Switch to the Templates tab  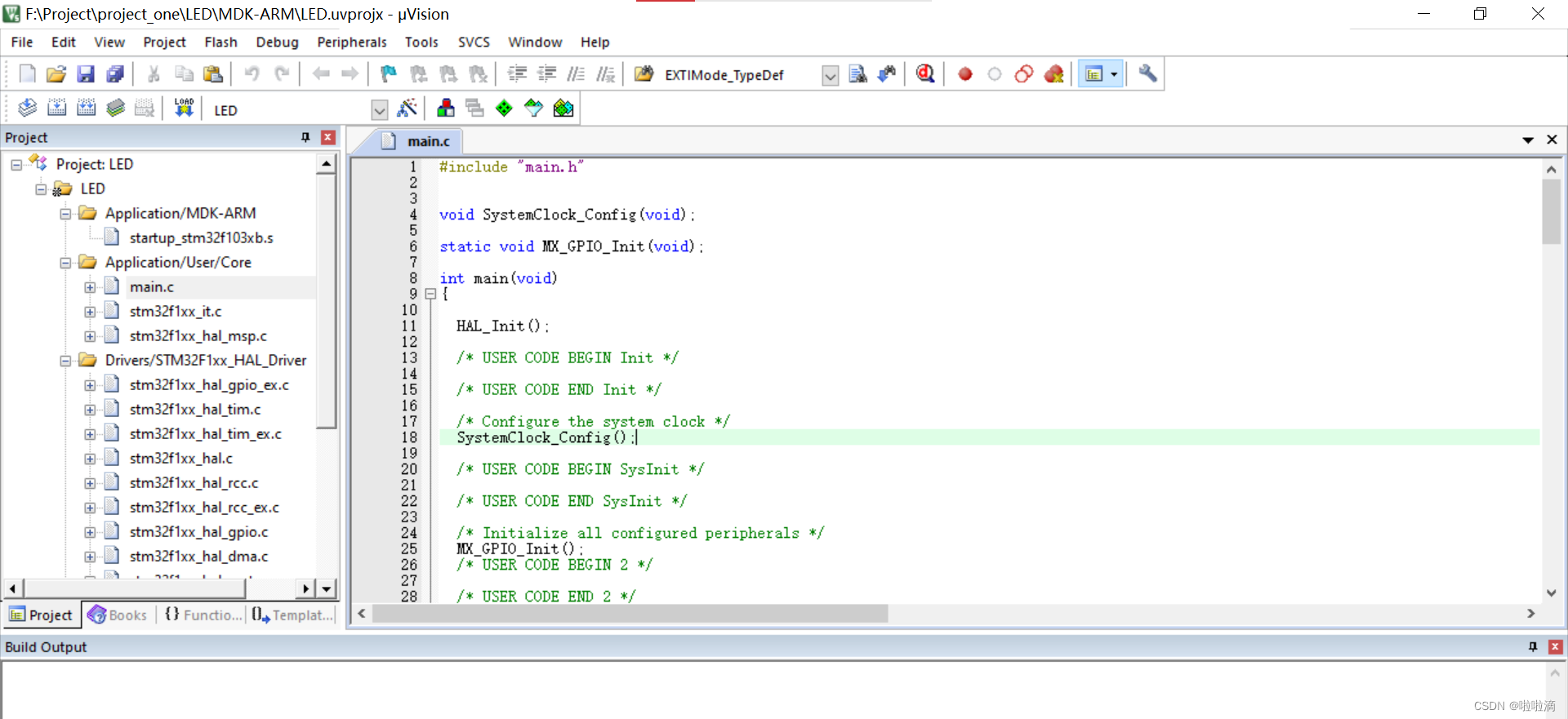pyautogui.click(x=292, y=615)
